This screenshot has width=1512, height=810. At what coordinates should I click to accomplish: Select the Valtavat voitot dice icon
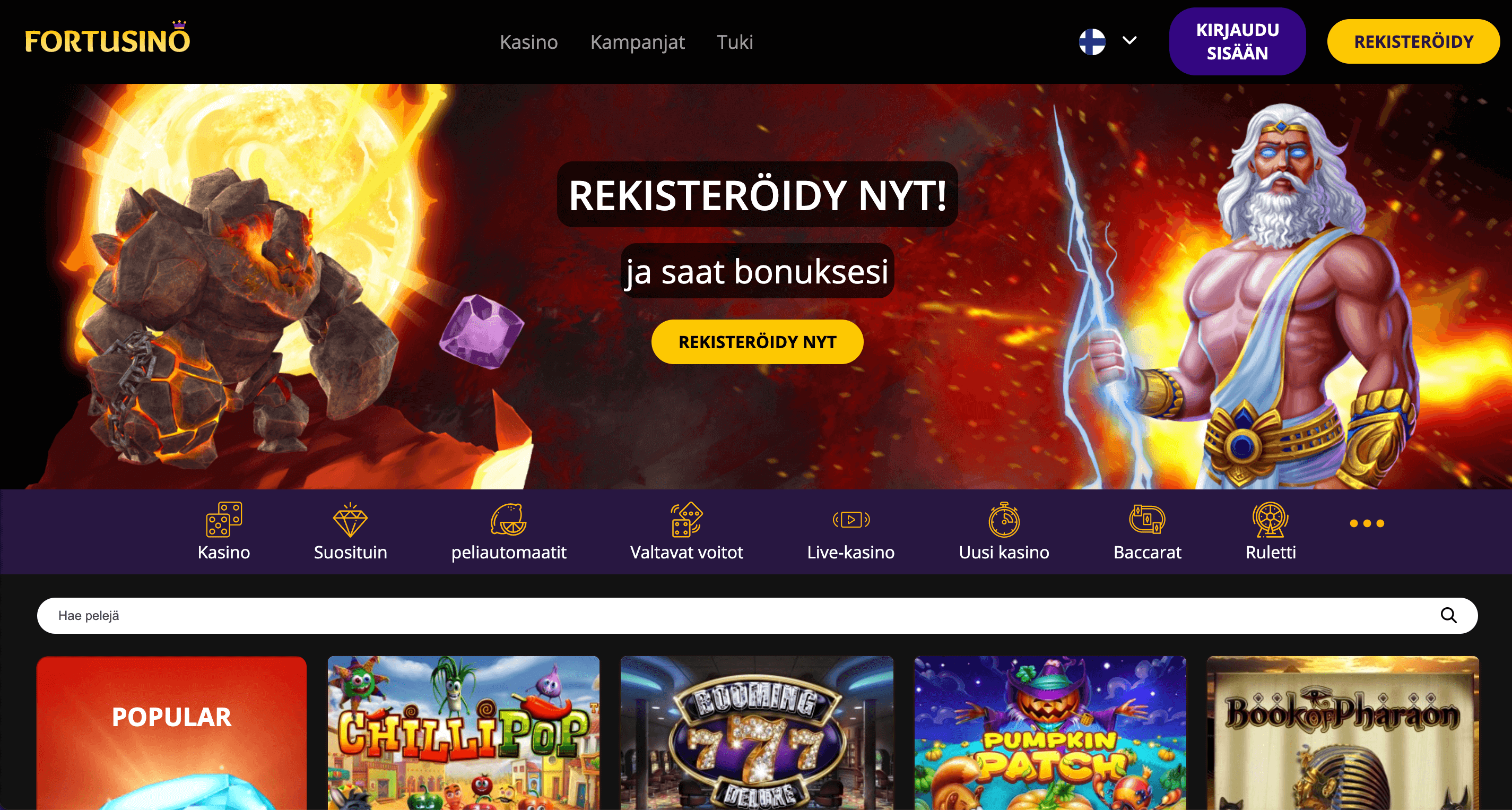(686, 519)
